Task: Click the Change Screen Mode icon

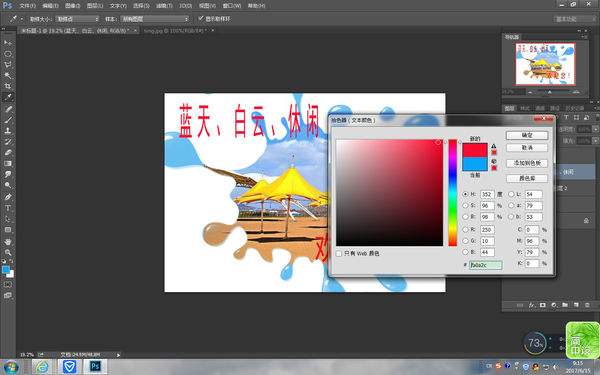Action: pyautogui.click(x=8, y=295)
